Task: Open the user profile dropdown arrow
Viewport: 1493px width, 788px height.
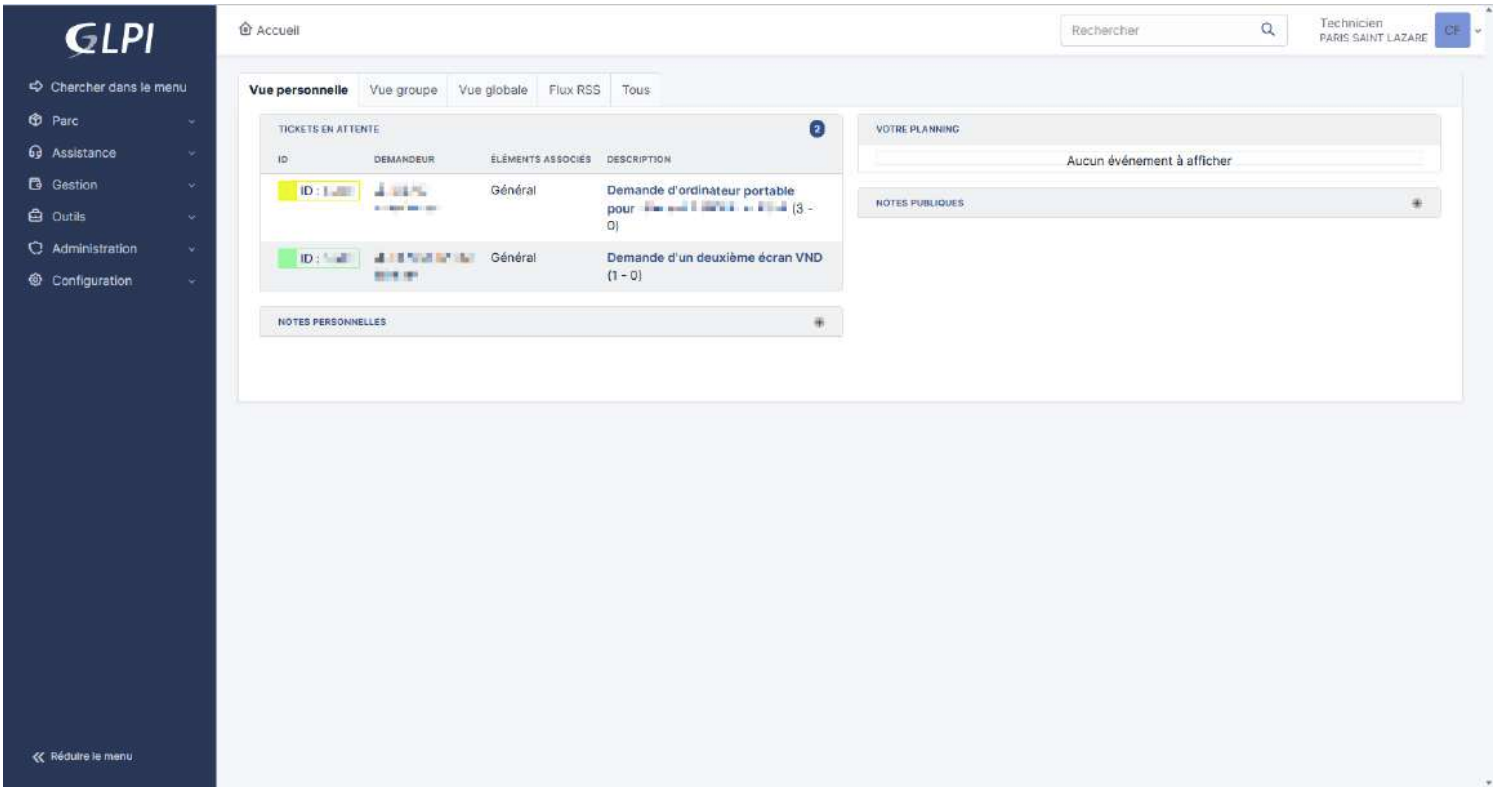Action: pos(1478,31)
